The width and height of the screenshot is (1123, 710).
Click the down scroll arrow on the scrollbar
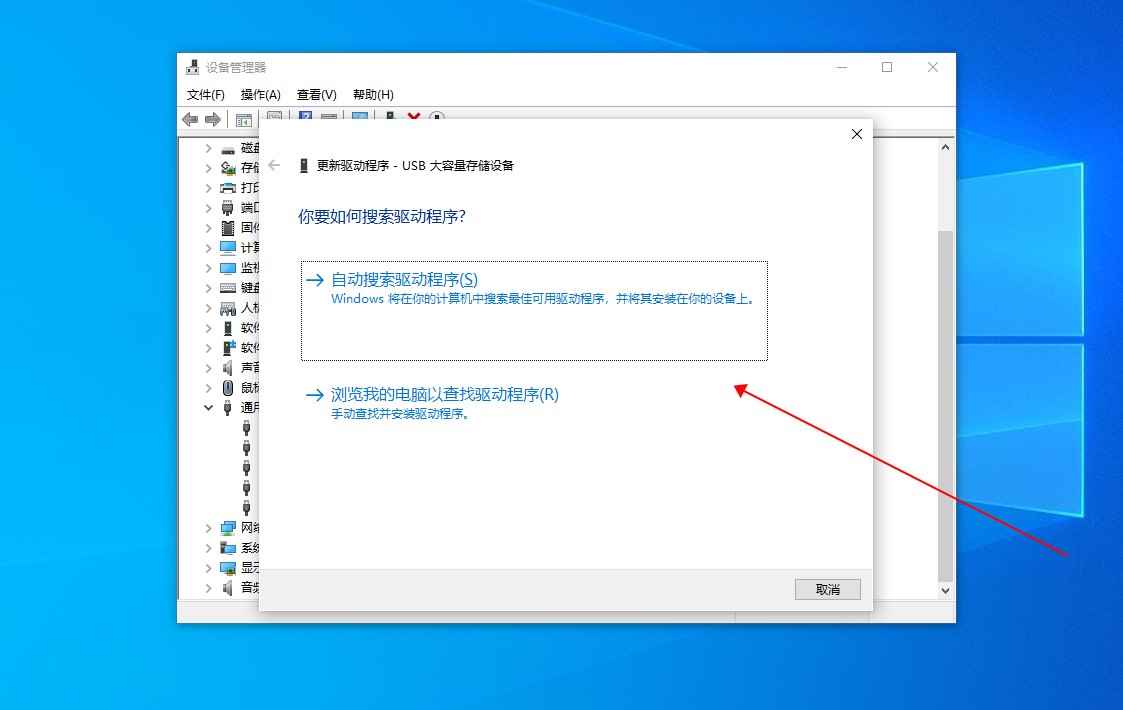(944, 590)
